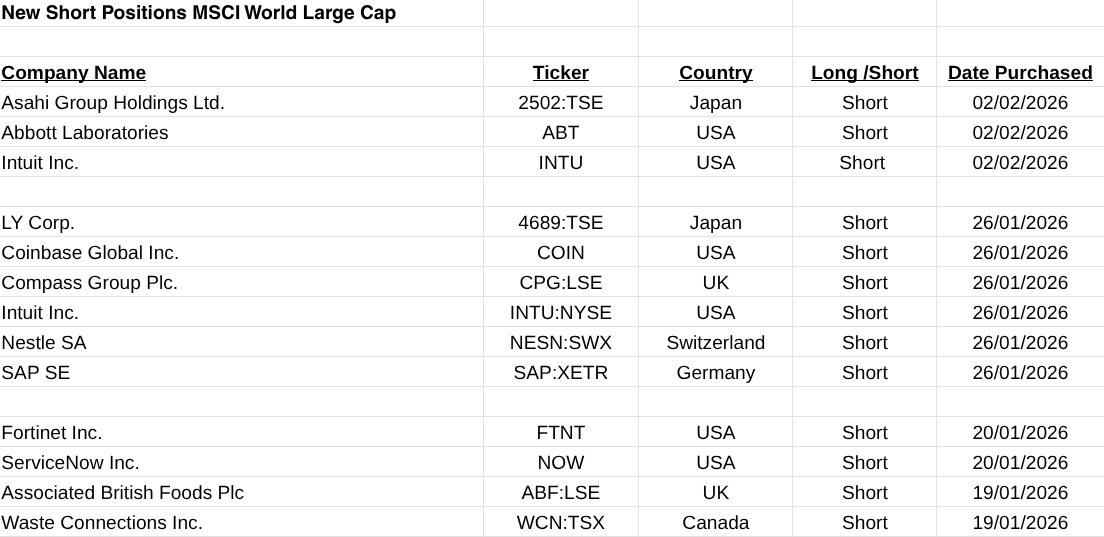This screenshot has height=537, width=1104.
Task: Select the 'WCN:TSX' ticker cell
Action: [561, 523]
